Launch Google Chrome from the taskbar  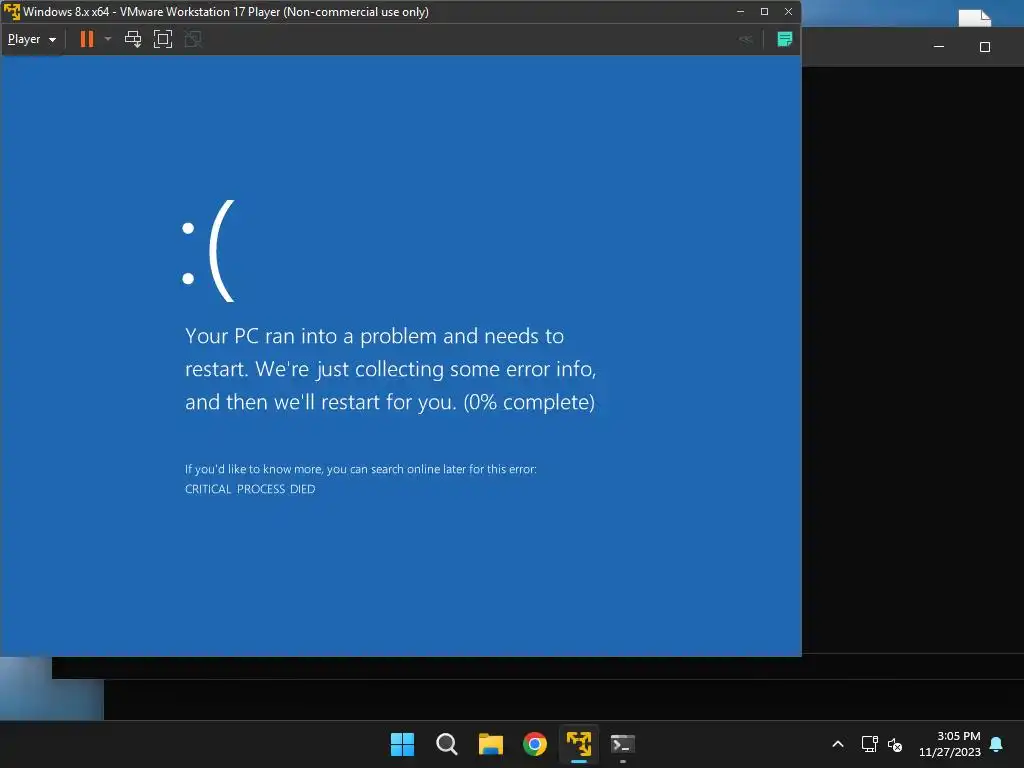point(535,744)
